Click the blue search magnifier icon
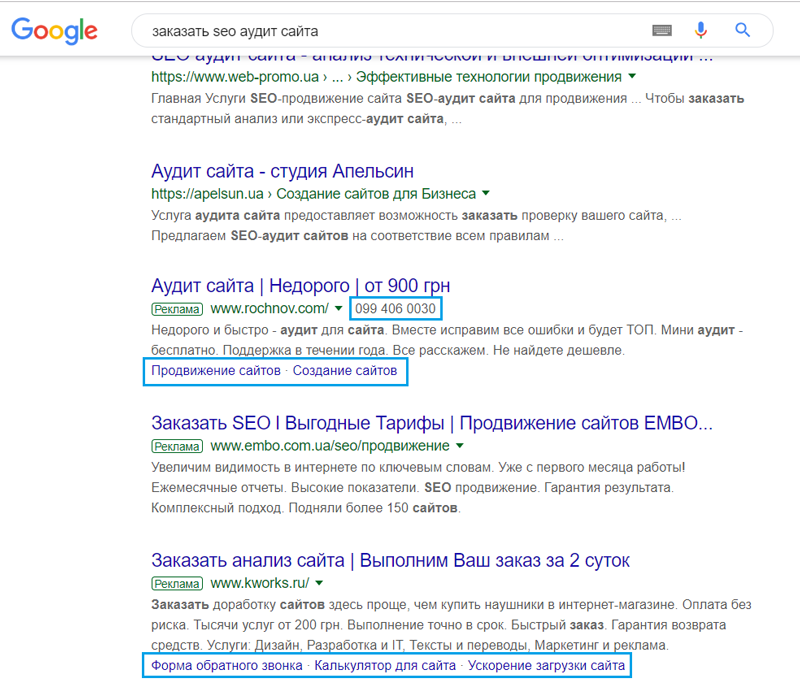This screenshot has width=800, height=685. [x=742, y=31]
